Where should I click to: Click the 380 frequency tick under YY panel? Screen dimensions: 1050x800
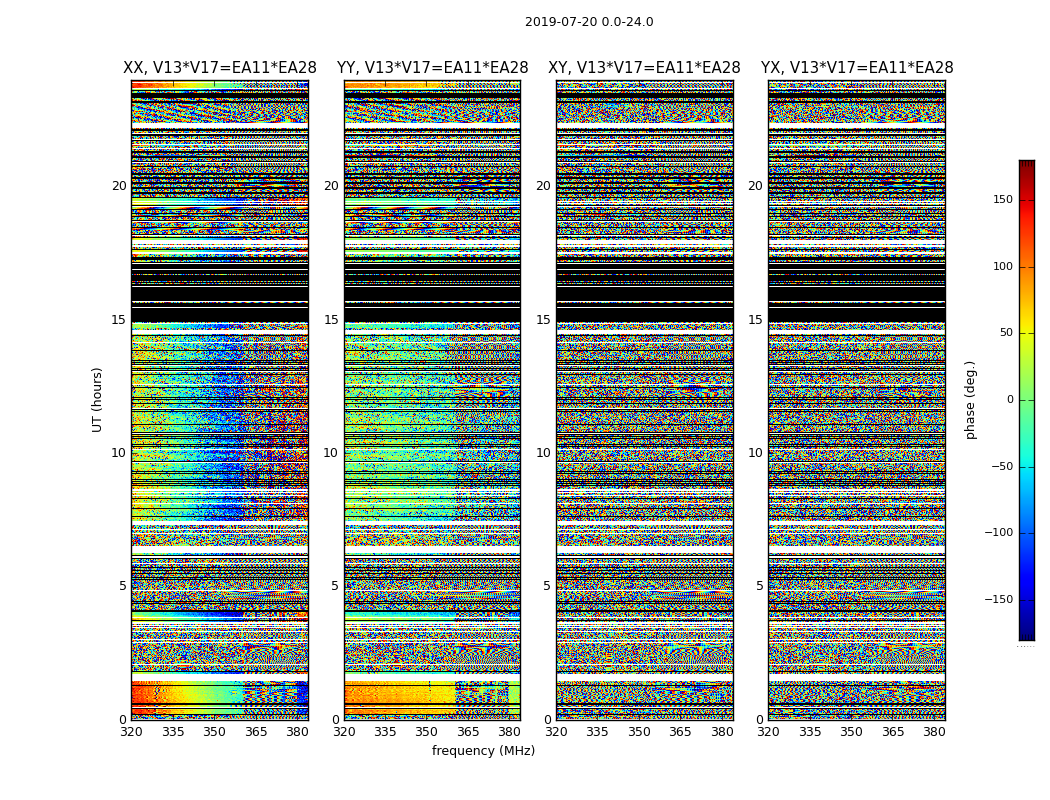[x=510, y=732]
